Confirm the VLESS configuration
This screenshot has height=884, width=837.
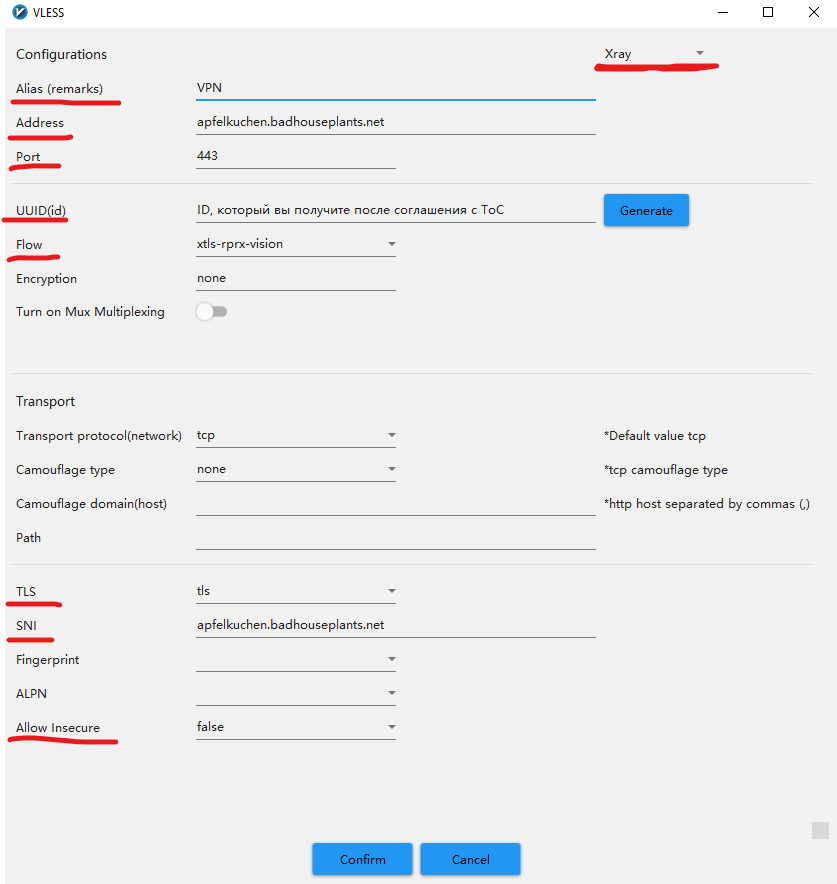pos(362,859)
